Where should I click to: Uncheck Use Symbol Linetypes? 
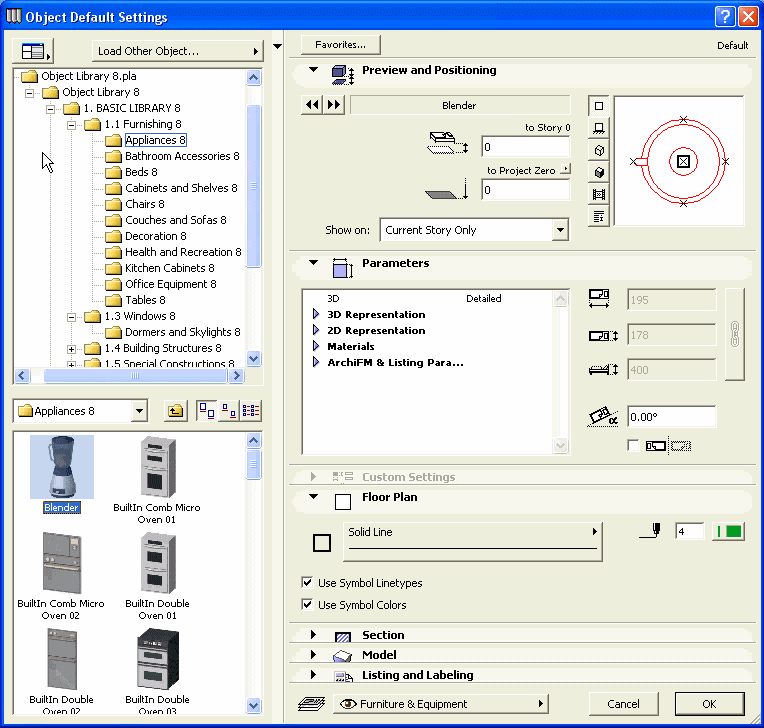point(307,583)
